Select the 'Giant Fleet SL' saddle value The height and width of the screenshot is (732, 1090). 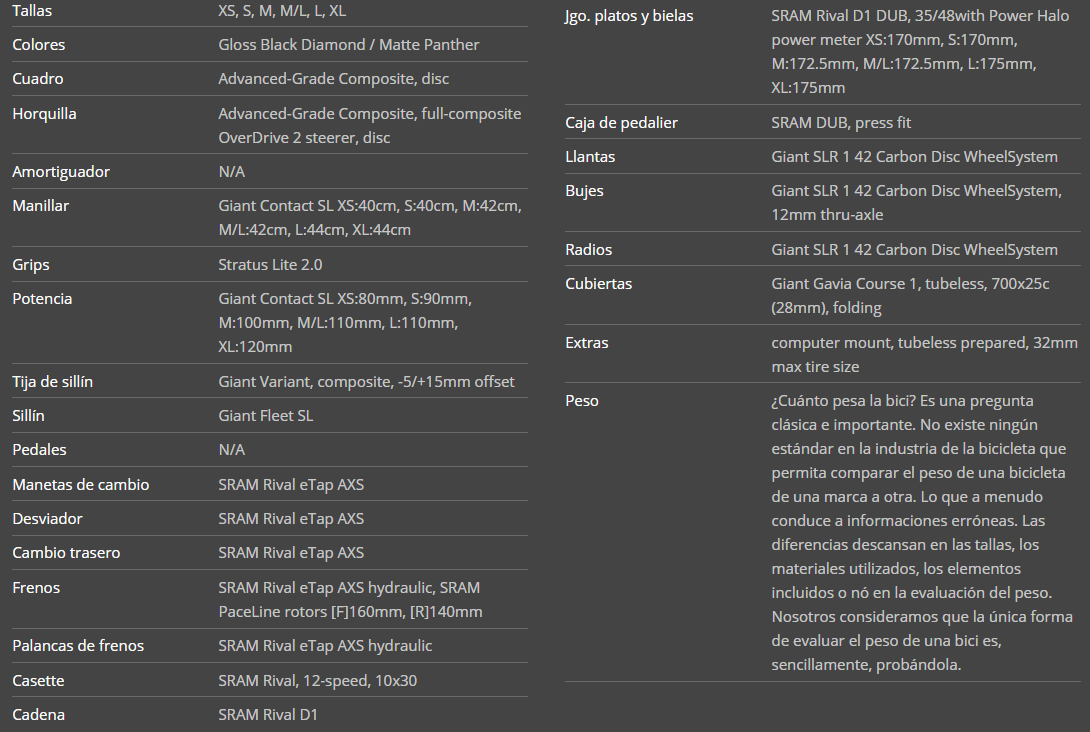point(265,416)
